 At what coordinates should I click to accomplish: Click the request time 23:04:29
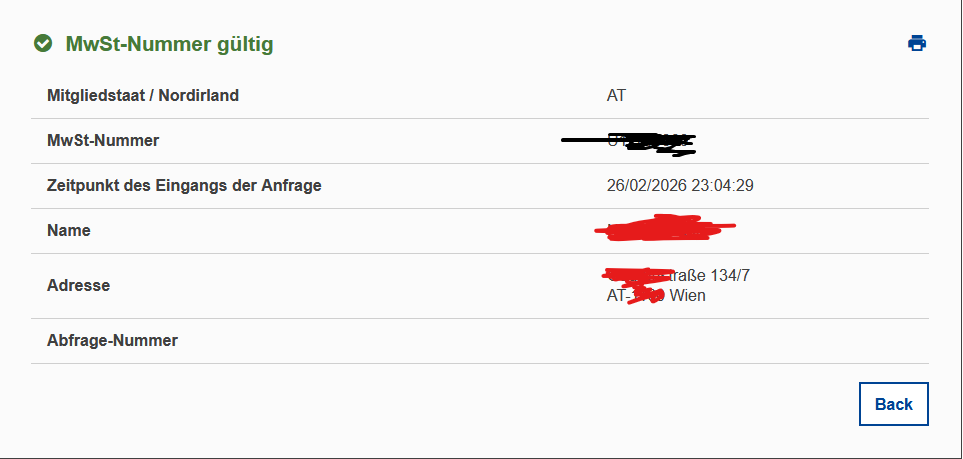725,186
